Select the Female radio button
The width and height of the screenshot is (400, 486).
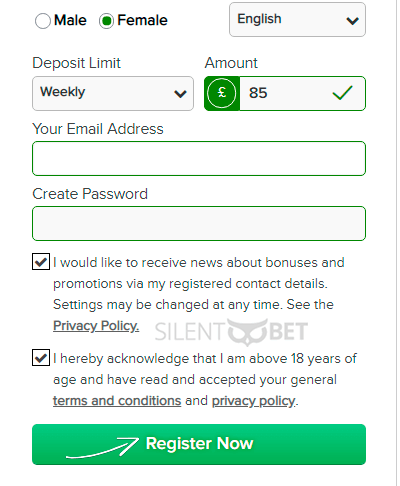[106, 21]
